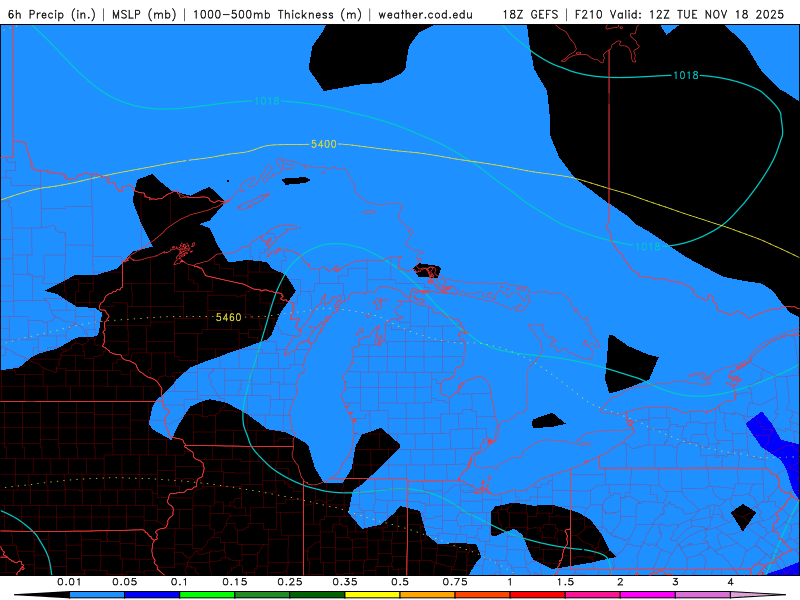Click the violet 3 inch legend swatch
Viewport: 800px width, 600px height.
703,595
